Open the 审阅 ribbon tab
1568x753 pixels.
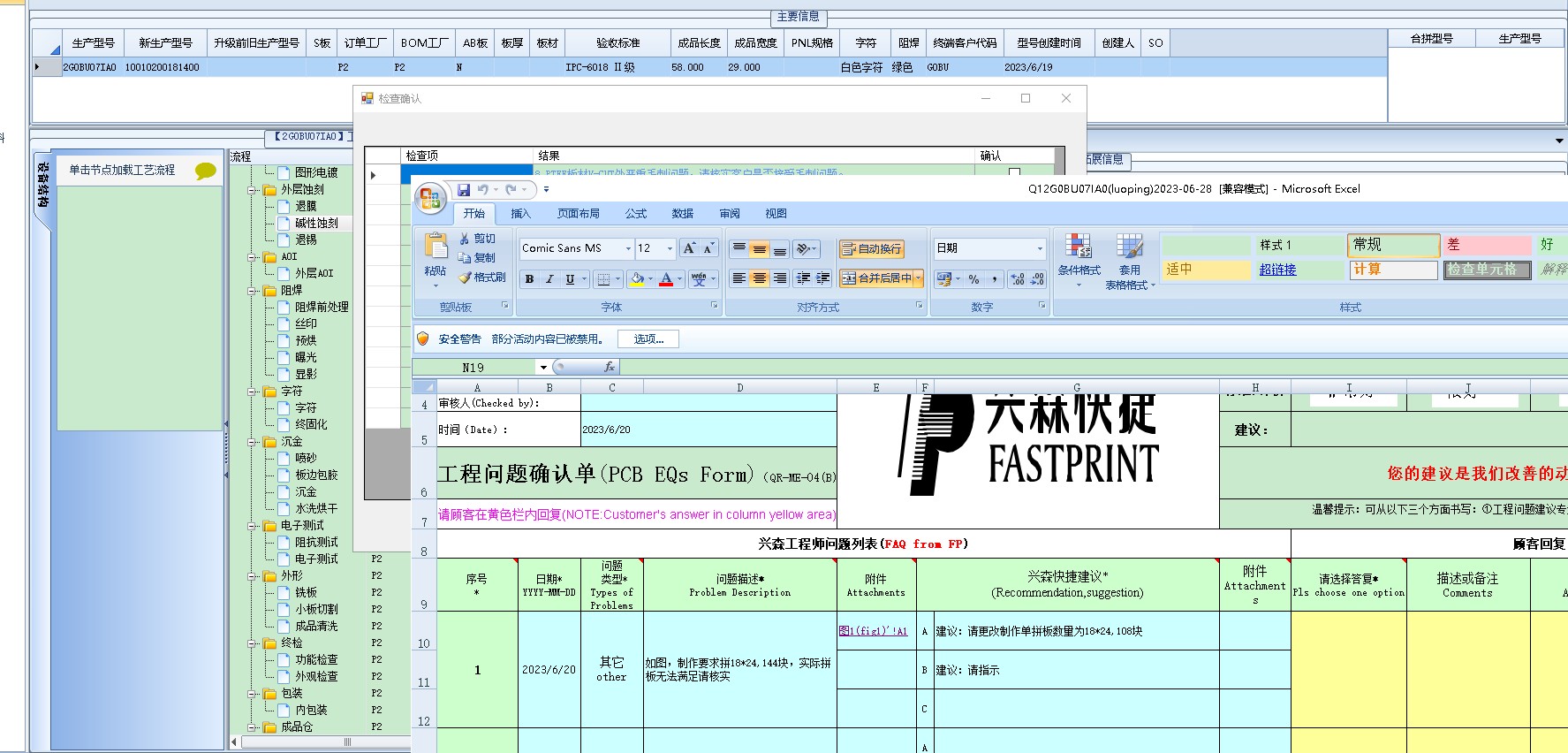click(x=730, y=214)
